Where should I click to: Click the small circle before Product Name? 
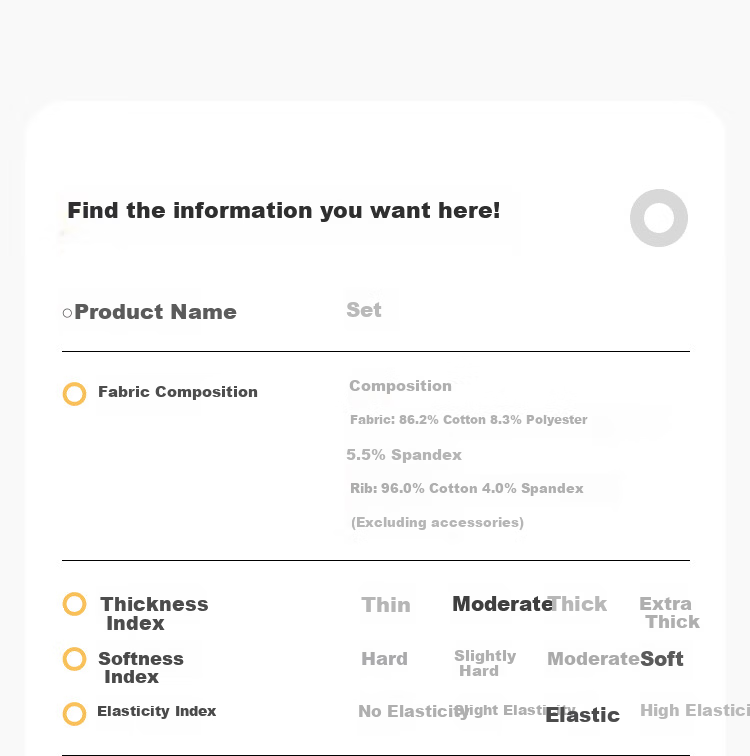click(67, 313)
